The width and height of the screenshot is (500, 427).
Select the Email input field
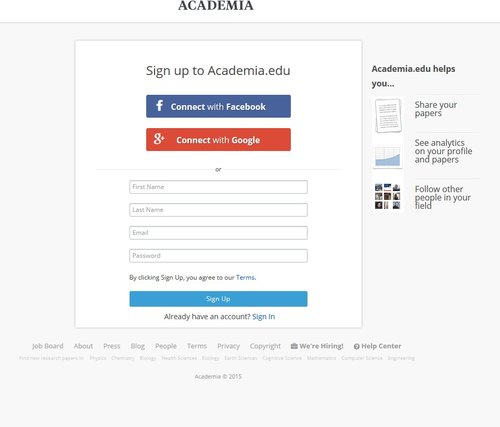pos(218,233)
